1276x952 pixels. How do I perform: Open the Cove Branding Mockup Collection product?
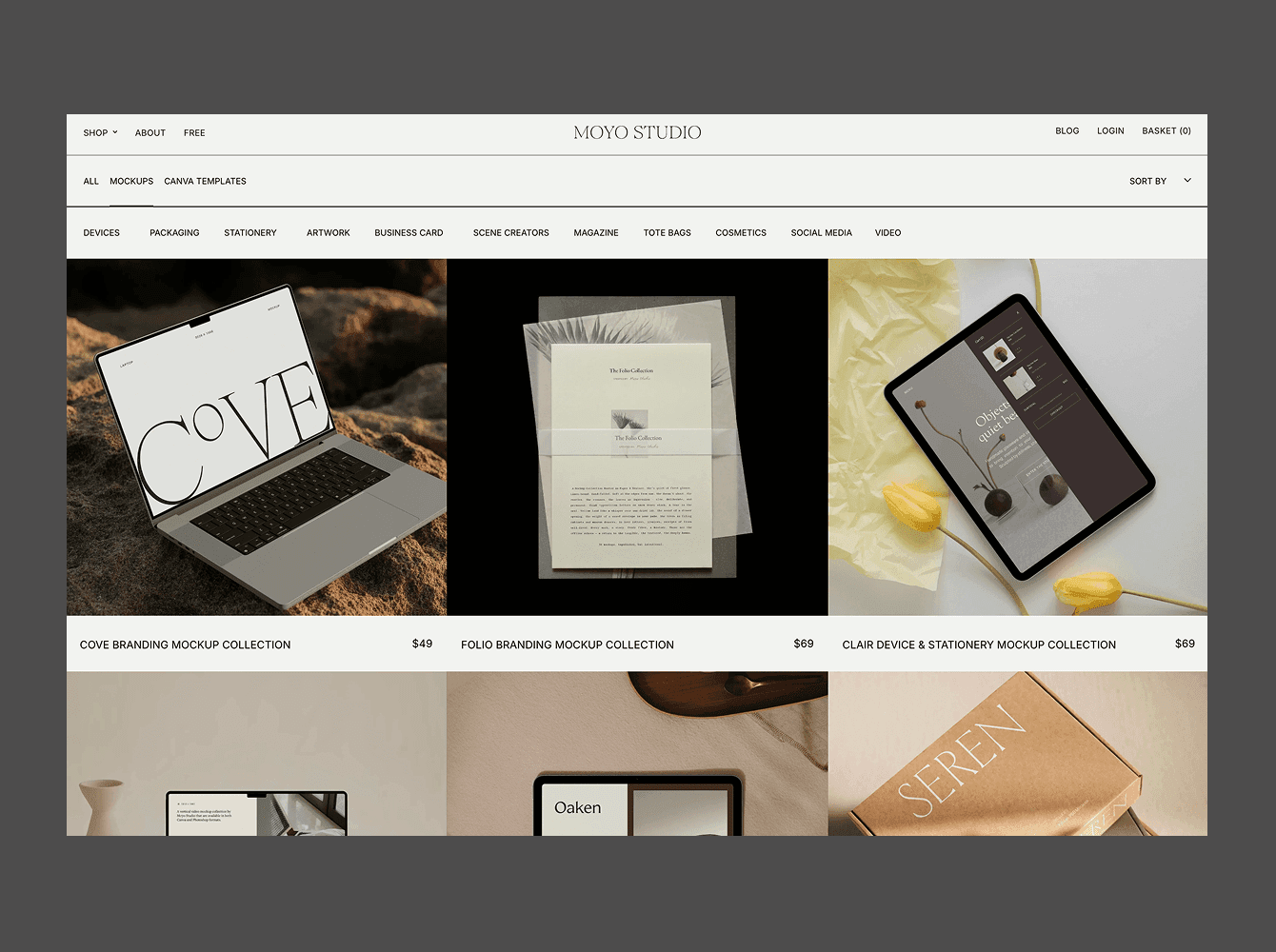185,645
